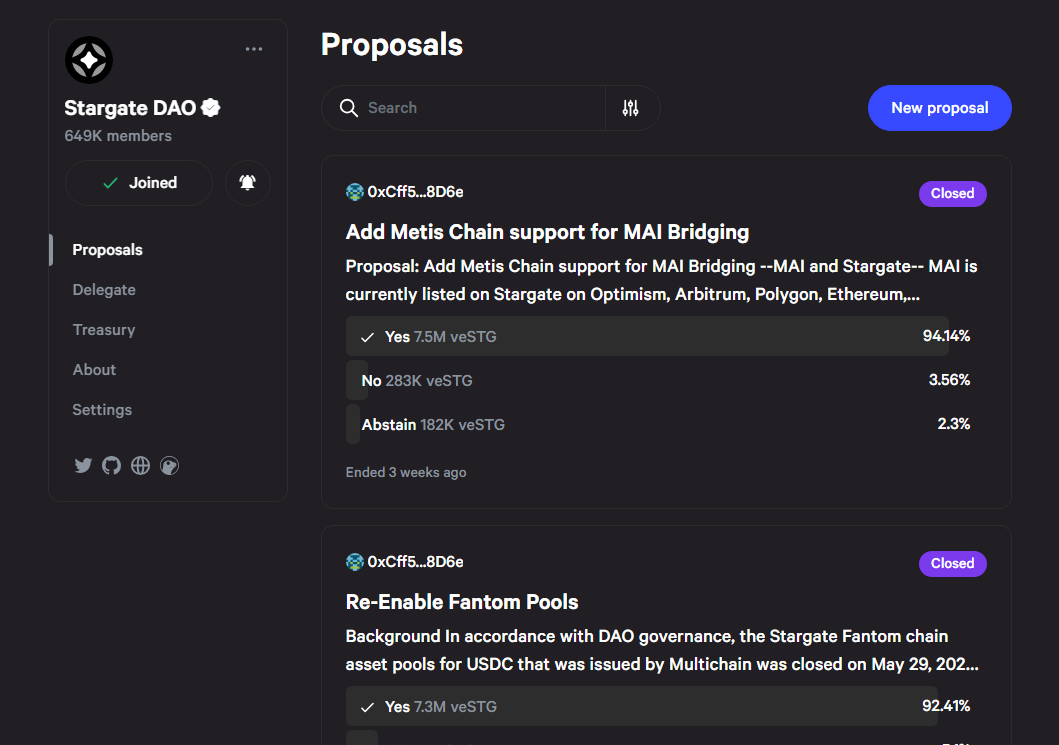Screen dimensions: 1059x745
Task: Open the GitHub repository icon
Action: [111, 465]
